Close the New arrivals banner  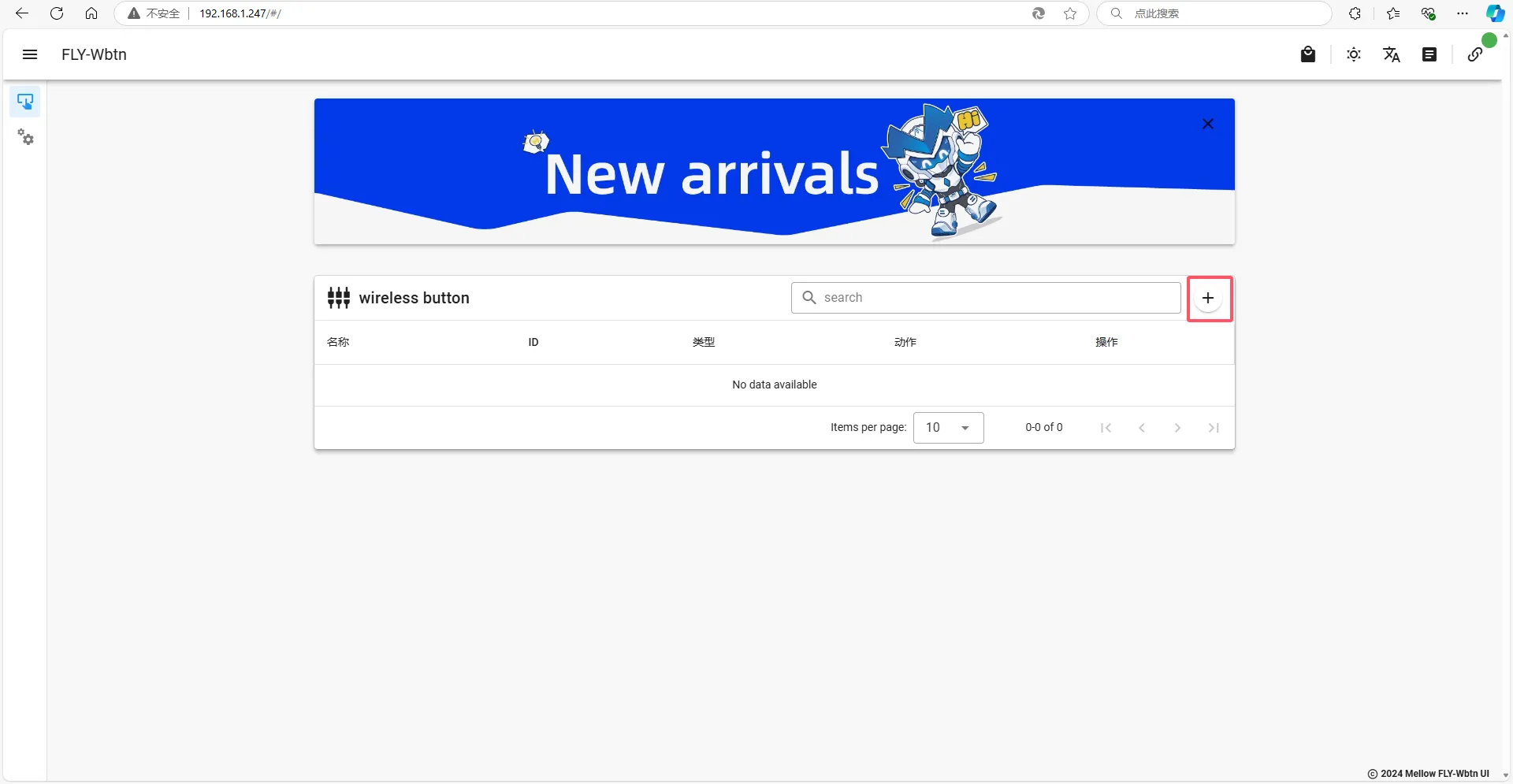tap(1208, 124)
